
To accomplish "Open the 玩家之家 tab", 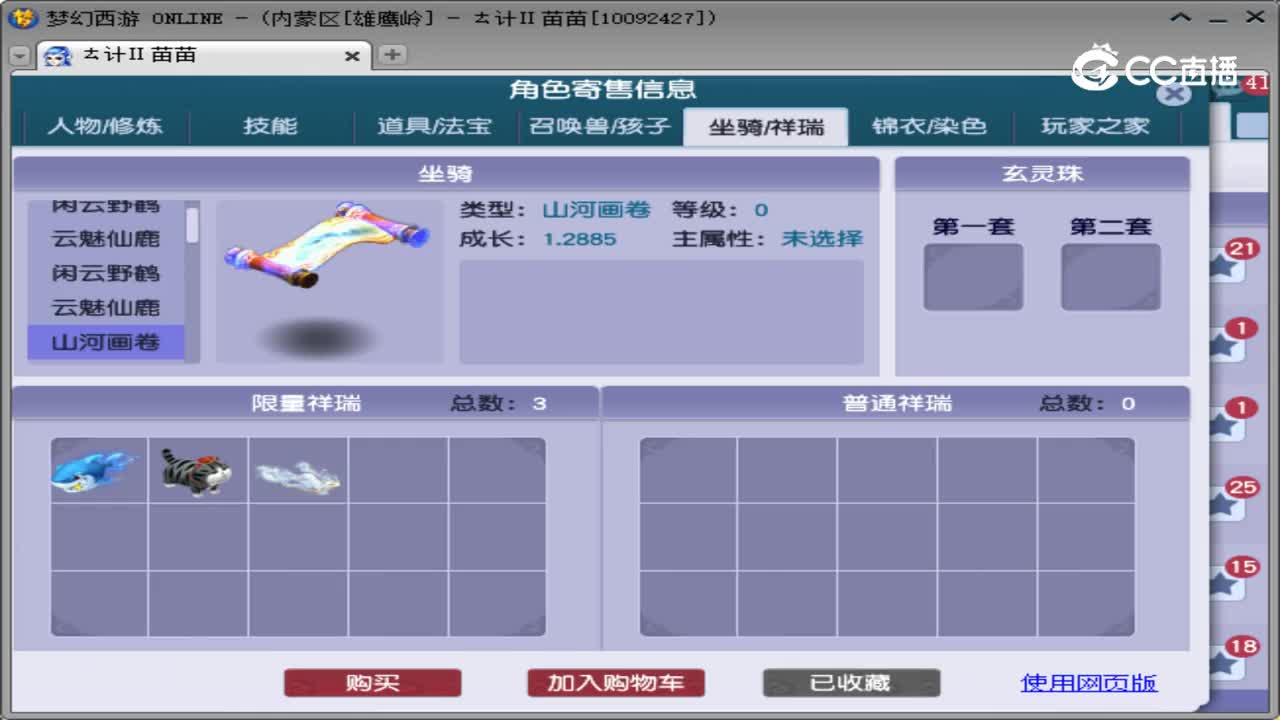I will (x=1094, y=126).
